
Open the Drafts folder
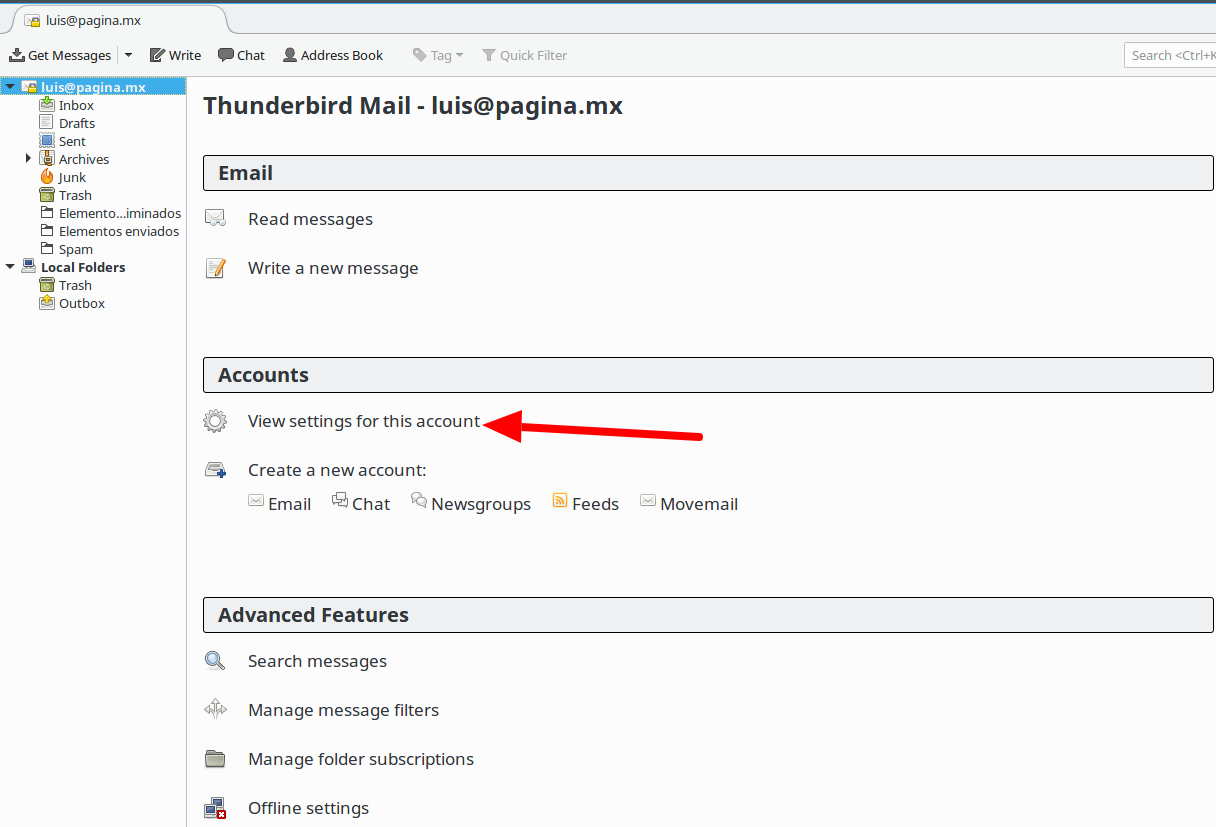point(77,123)
